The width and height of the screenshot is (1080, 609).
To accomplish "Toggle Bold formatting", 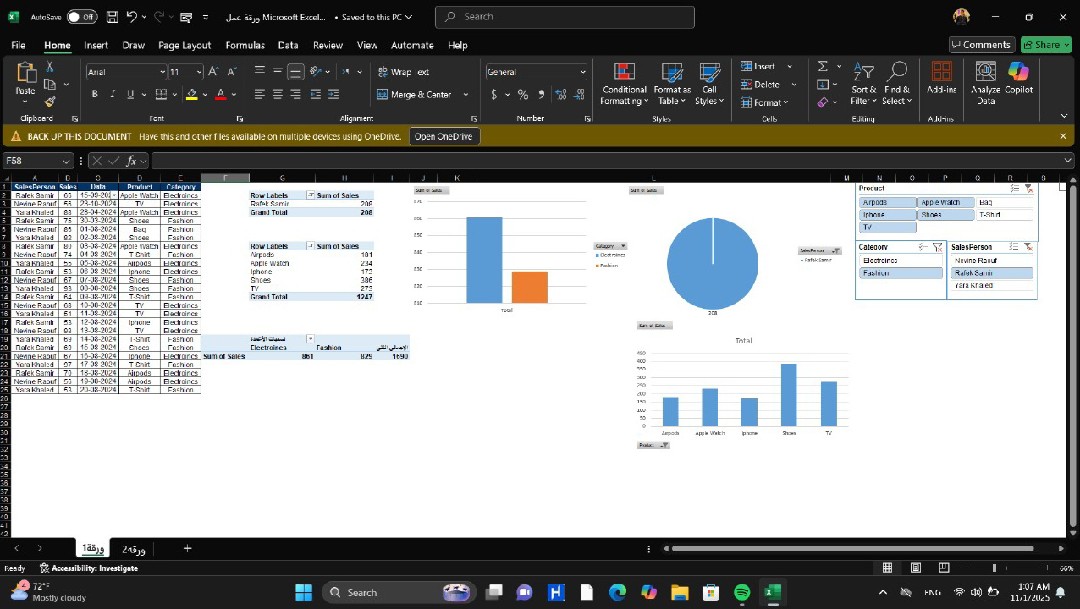I will tap(96, 95).
